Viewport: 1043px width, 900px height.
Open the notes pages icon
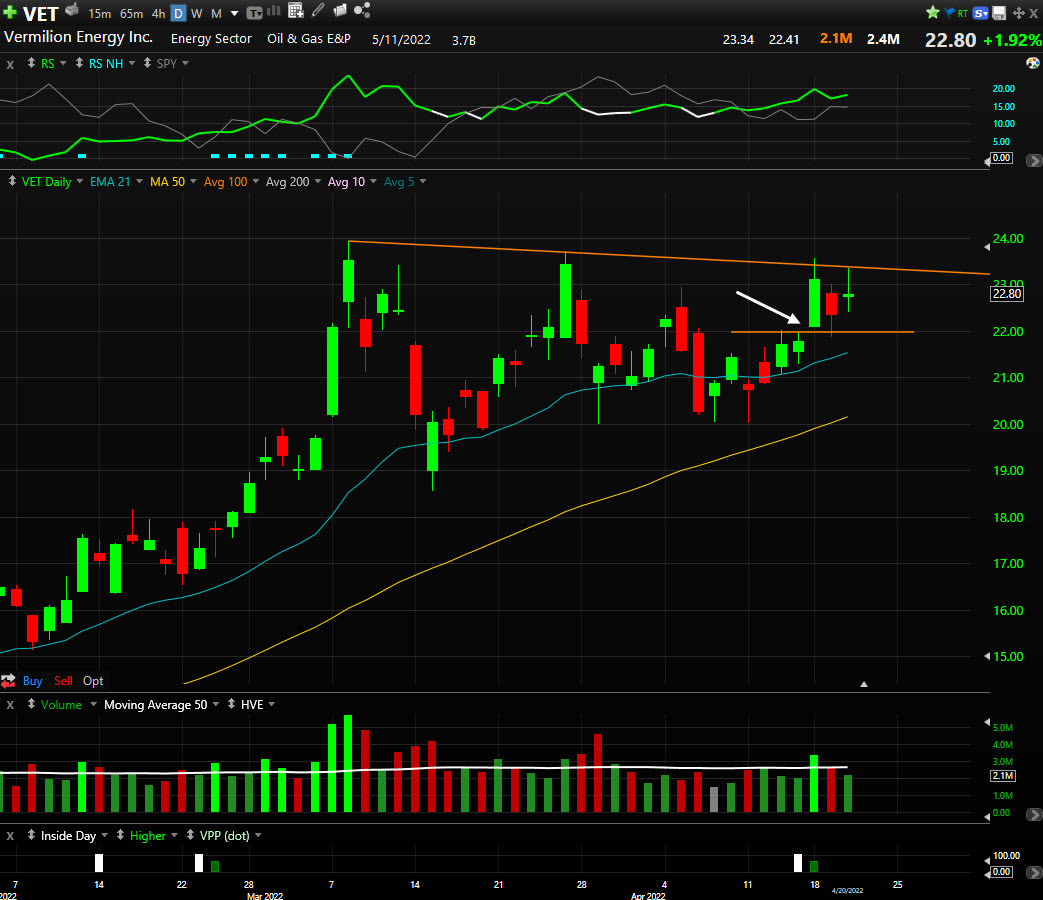tap(339, 11)
